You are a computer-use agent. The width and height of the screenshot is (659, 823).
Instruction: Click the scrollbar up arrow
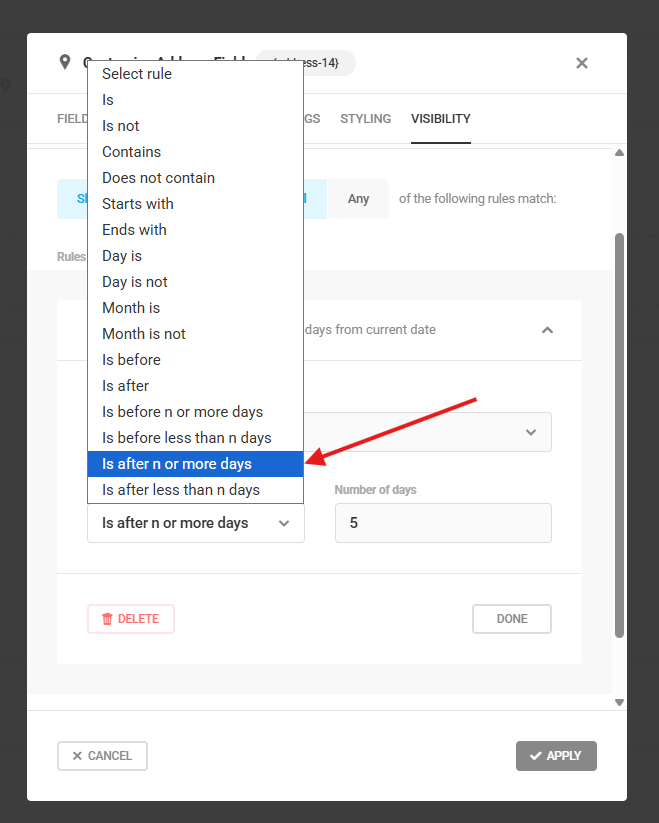(619, 153)
